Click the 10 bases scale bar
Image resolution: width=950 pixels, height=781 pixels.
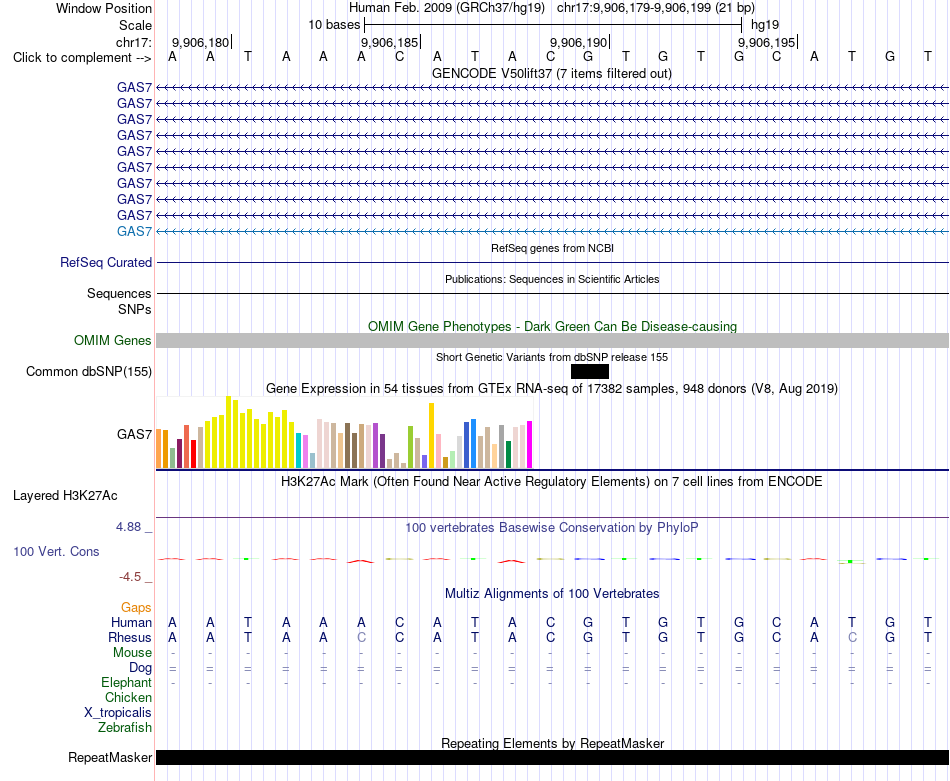(553, 25)
